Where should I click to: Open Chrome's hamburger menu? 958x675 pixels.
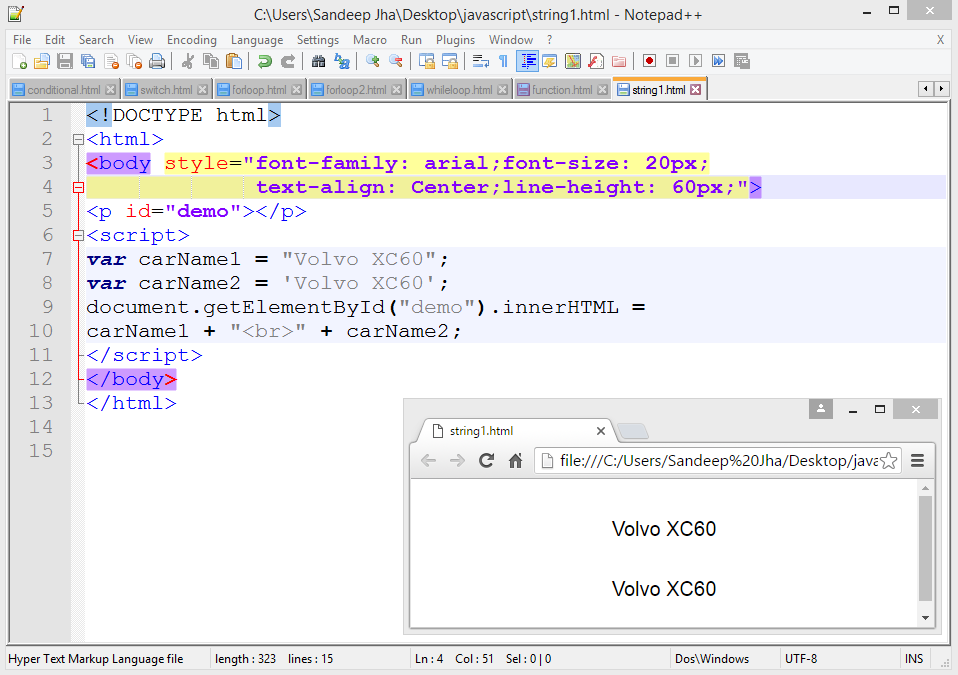(x=918, y=460)
